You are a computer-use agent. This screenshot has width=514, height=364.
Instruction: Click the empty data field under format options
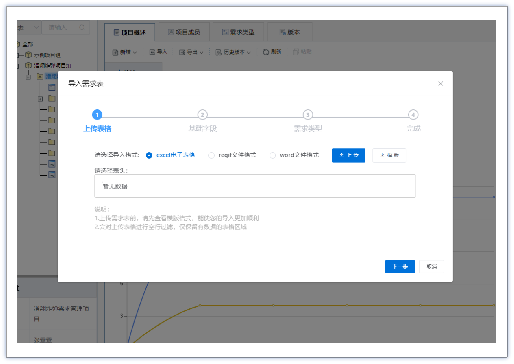(255, 186)
